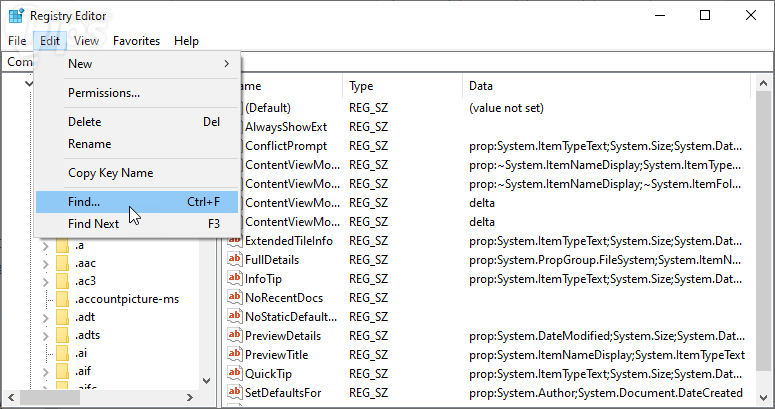Click the Registry Editor app icon in title bar
This screenshot has width=775, height=409.
16,15
